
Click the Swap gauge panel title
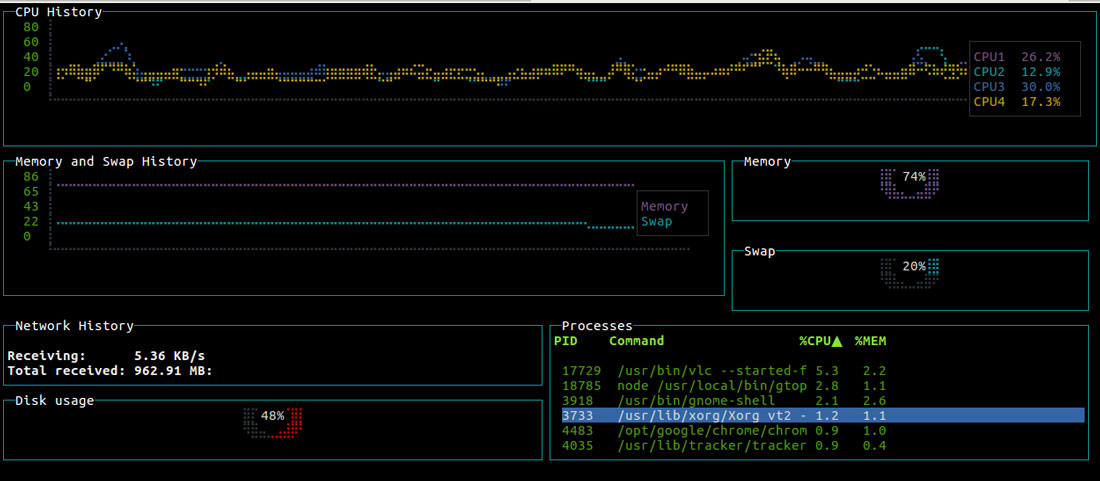(759, 251)
